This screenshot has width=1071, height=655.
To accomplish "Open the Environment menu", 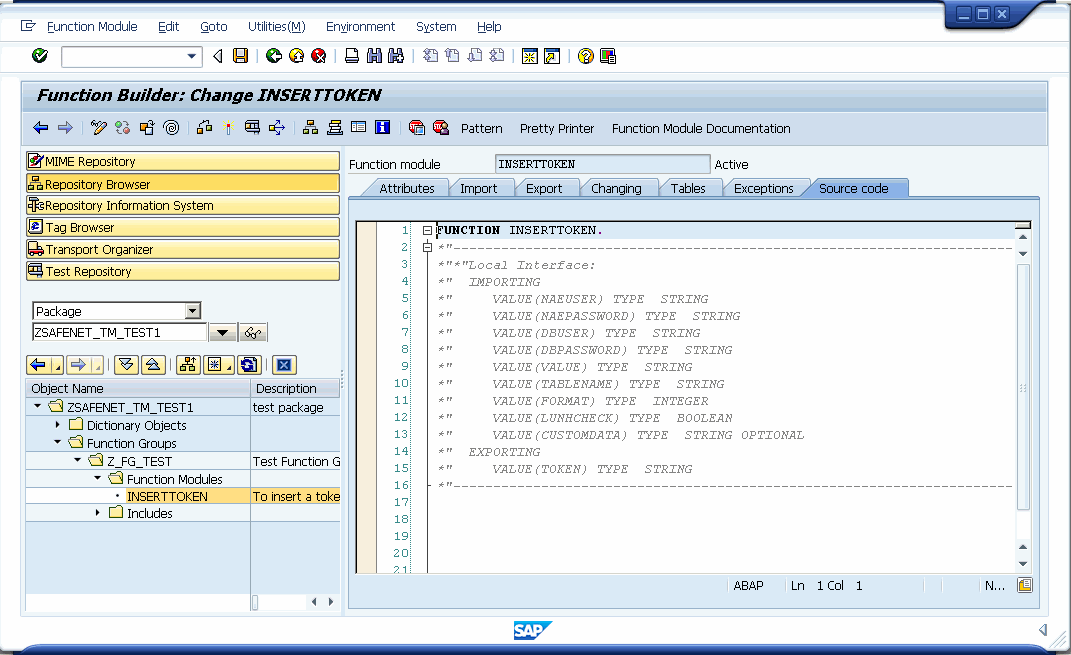I will (x=360, y=27).
